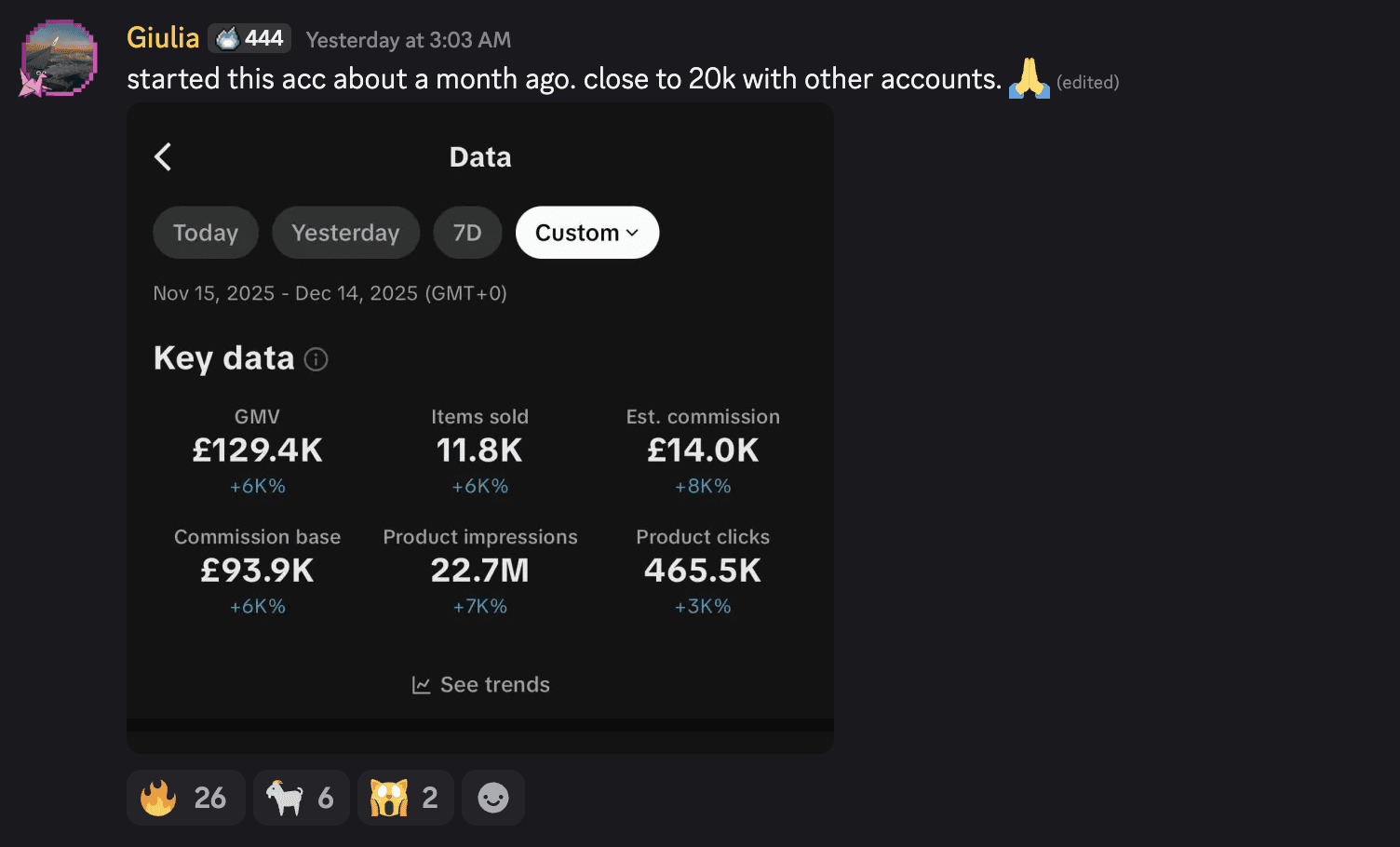Switch to the 7D tab
This screenshot has width=1400, height=847.
tap(467, 233)
